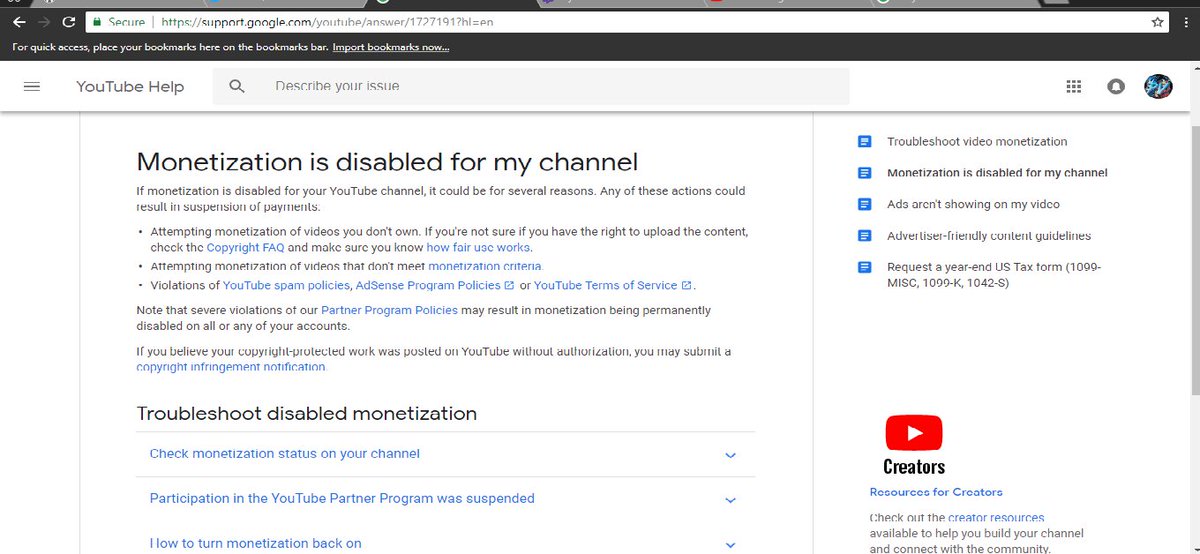Click the green Secure padlock icon
1200x554 pixels.
[x=96, y=21]
